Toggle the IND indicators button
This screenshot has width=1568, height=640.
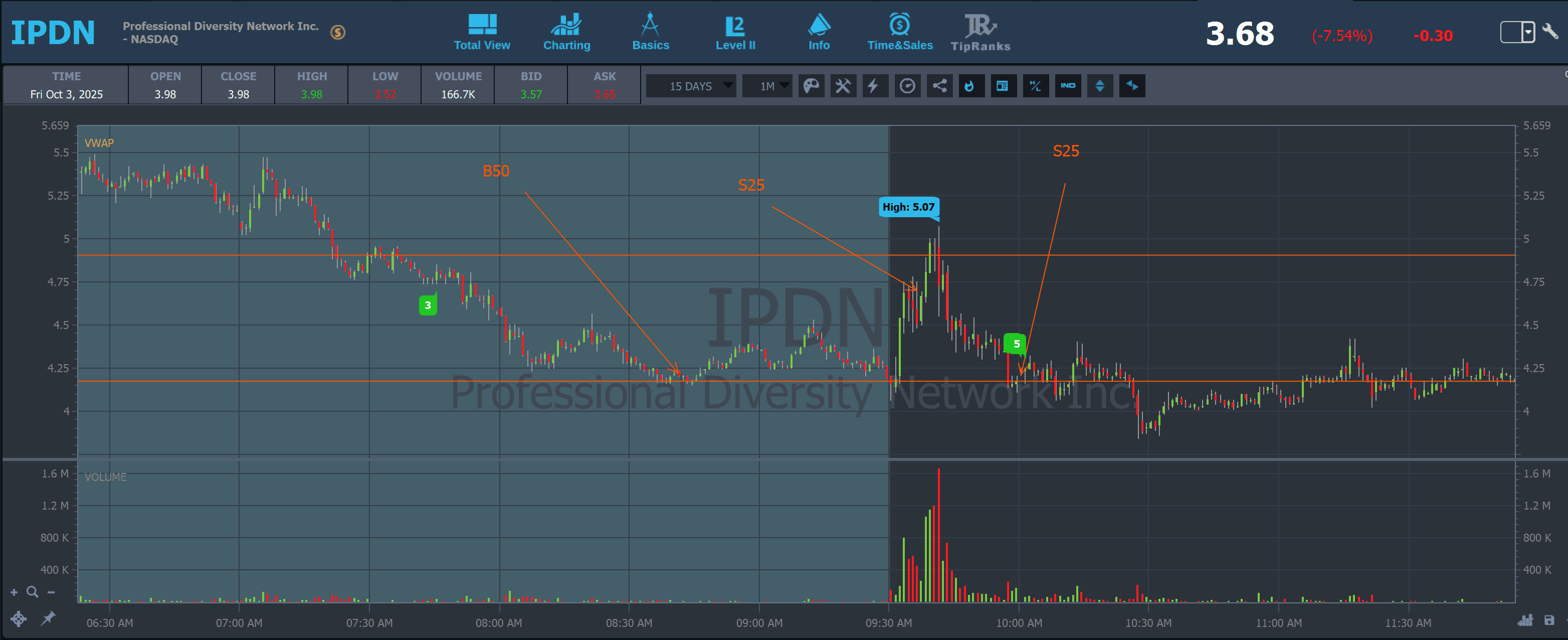point(1068,86)
